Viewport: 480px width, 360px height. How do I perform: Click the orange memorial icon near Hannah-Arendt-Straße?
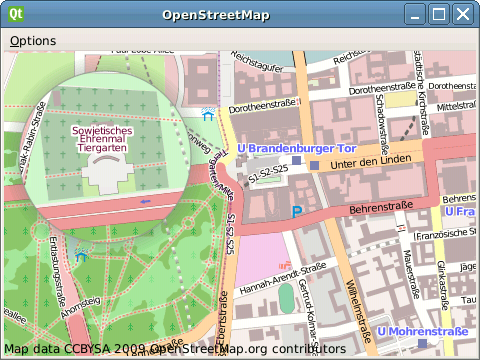(x=284, y=265)
